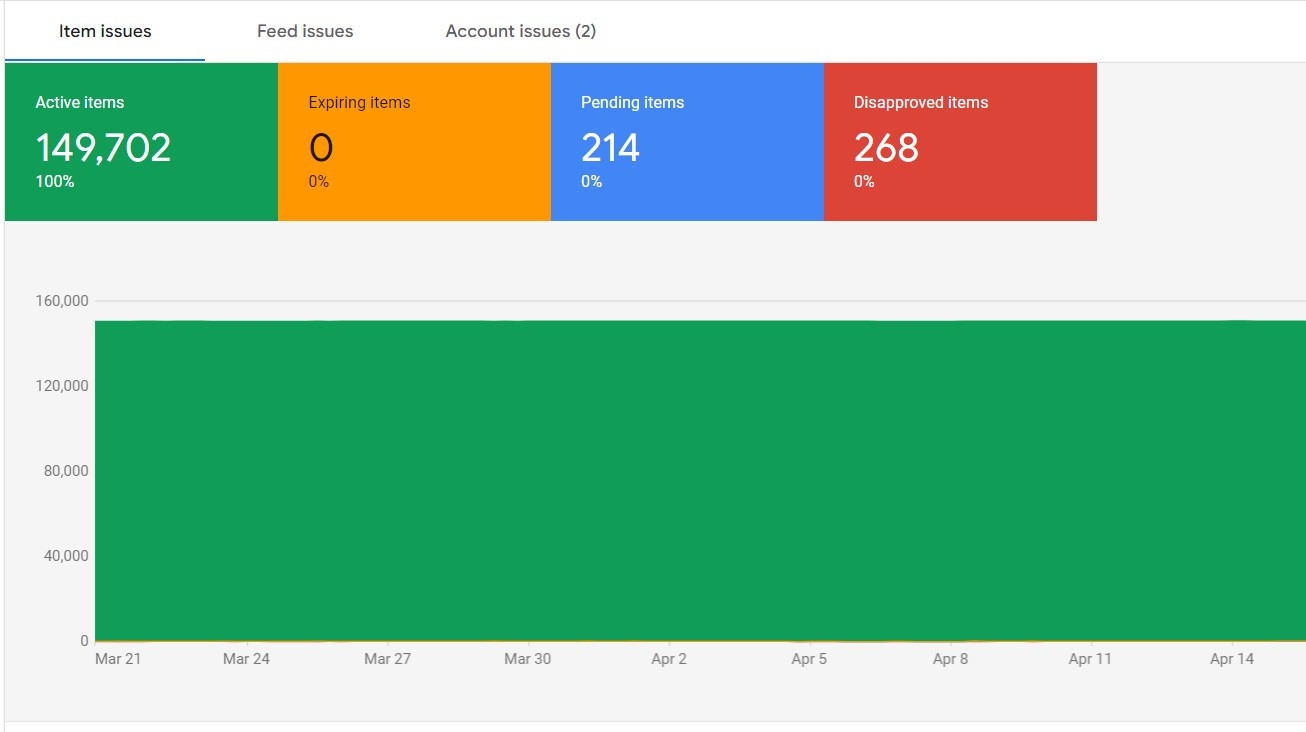Click the Mar 21 date label

(118, 659)
